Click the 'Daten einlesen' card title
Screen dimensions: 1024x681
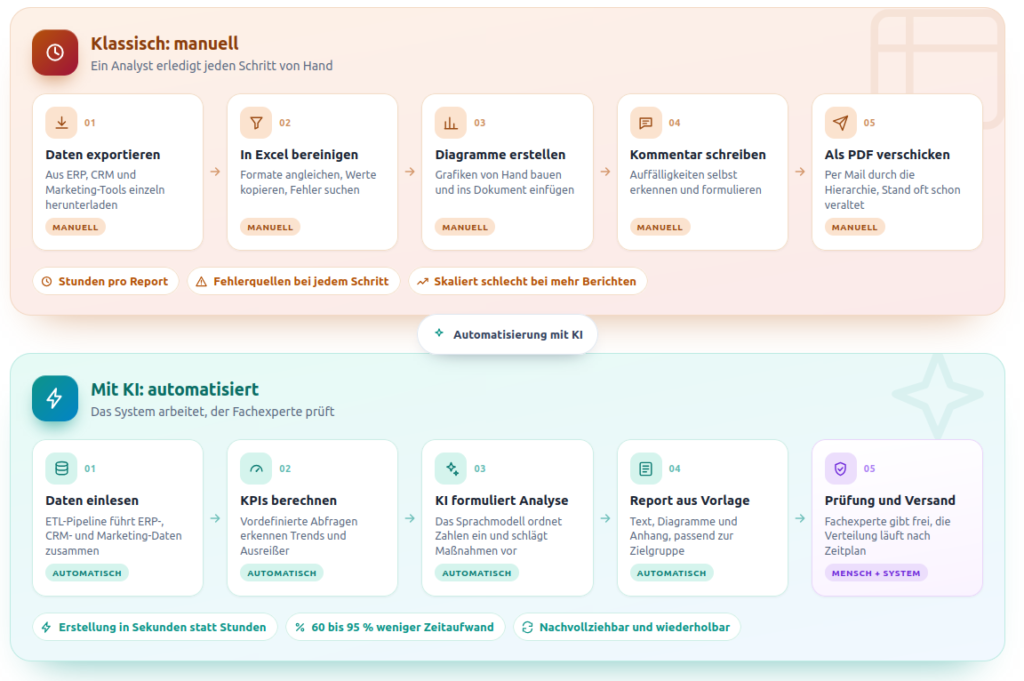coord(92,500)
